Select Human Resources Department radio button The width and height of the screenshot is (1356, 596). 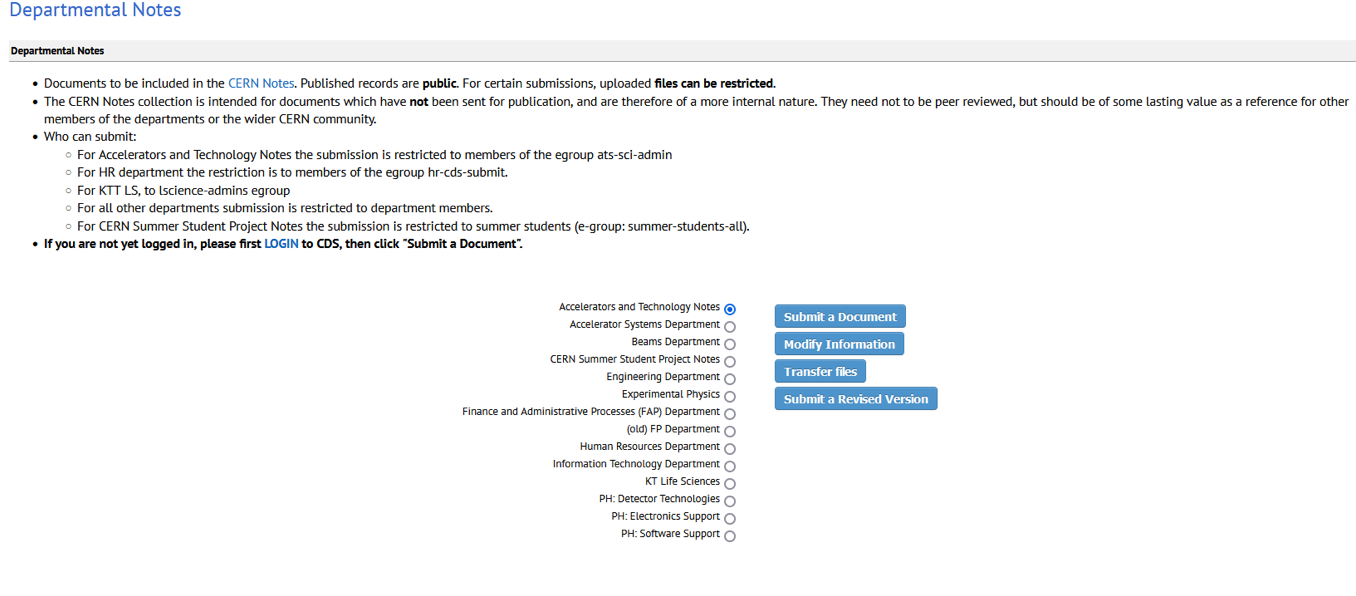730,449
